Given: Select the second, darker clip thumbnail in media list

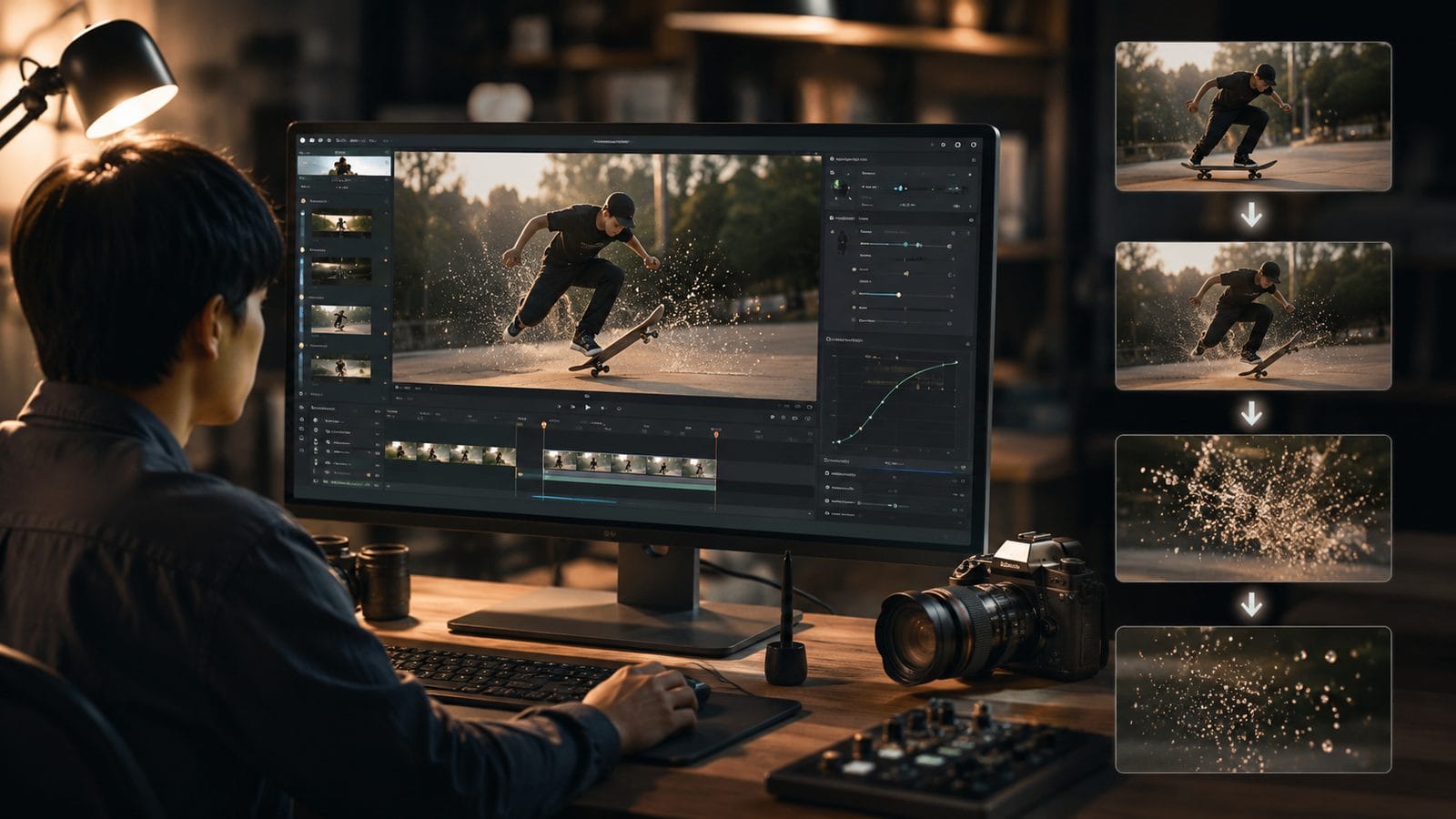Looking at the screenshot, I should click(x=341, y=271).
